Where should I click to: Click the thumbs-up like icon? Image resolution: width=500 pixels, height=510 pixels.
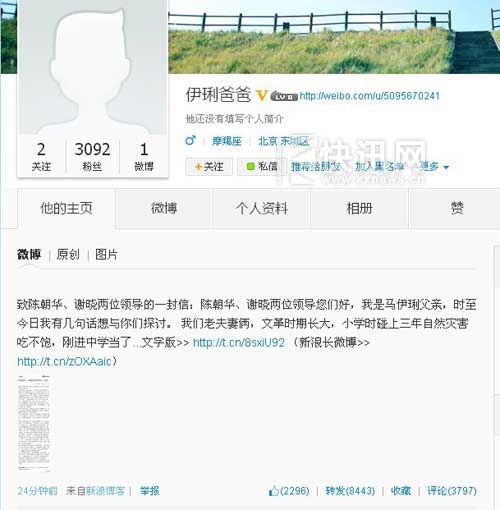click(x=274, y=491)
